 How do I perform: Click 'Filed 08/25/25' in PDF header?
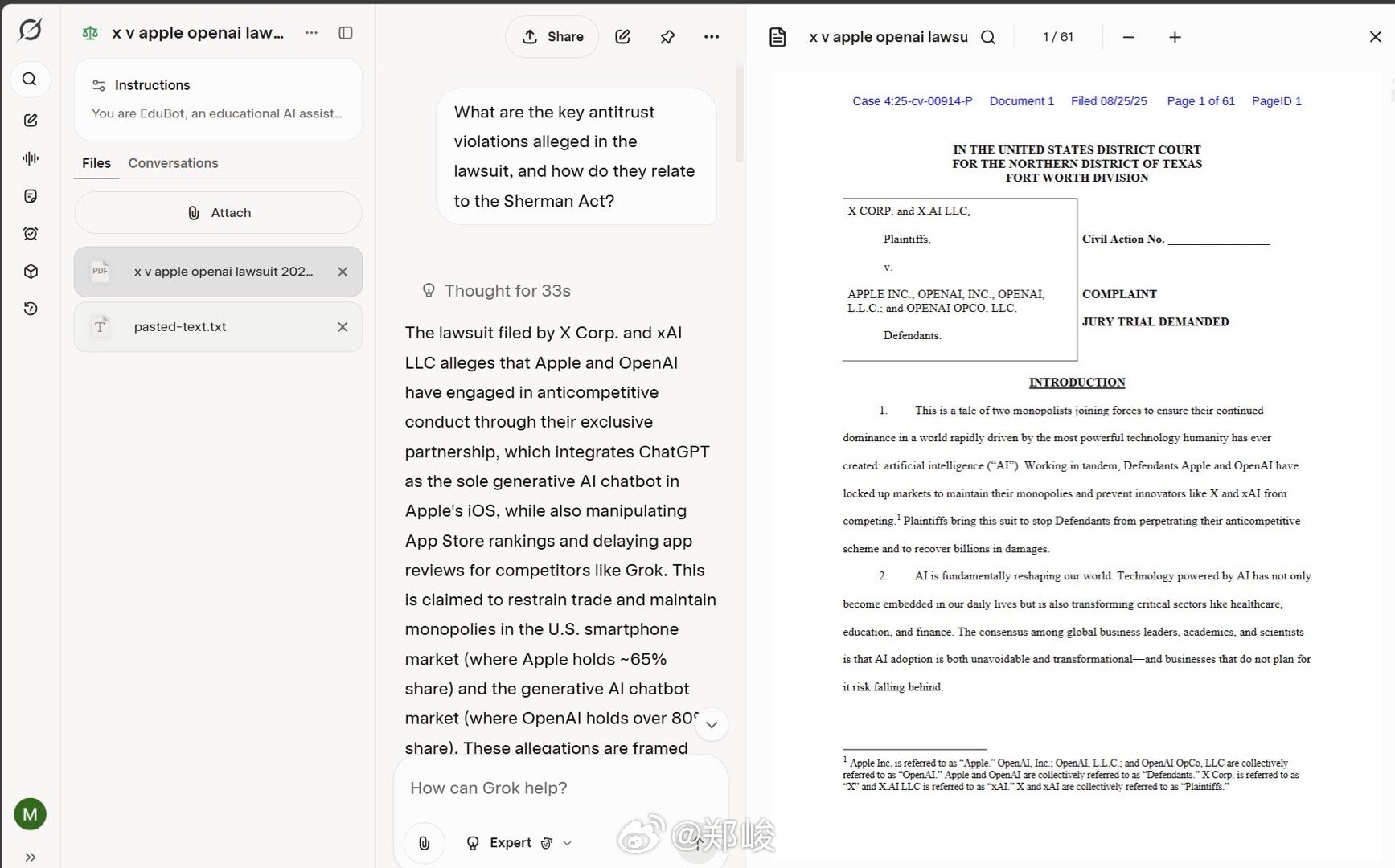(x=1109, y=101)
